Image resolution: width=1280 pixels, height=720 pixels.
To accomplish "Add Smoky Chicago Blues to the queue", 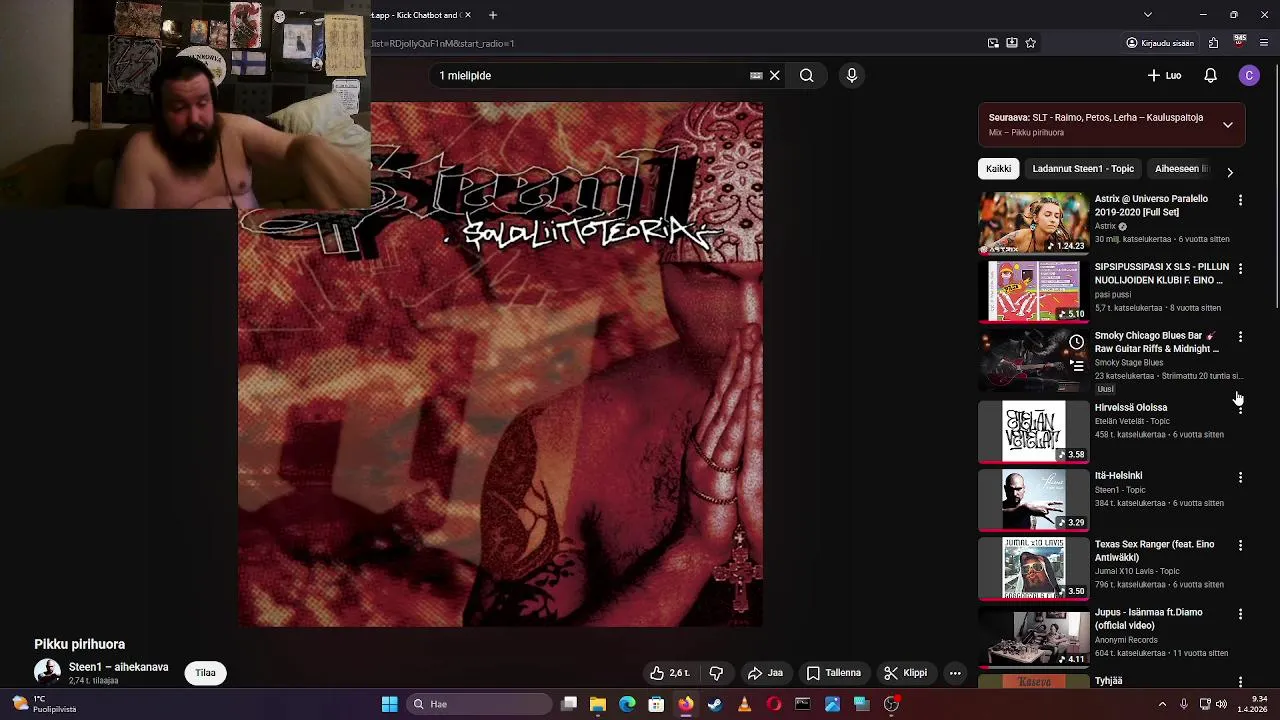I will tap(1076, 365).
